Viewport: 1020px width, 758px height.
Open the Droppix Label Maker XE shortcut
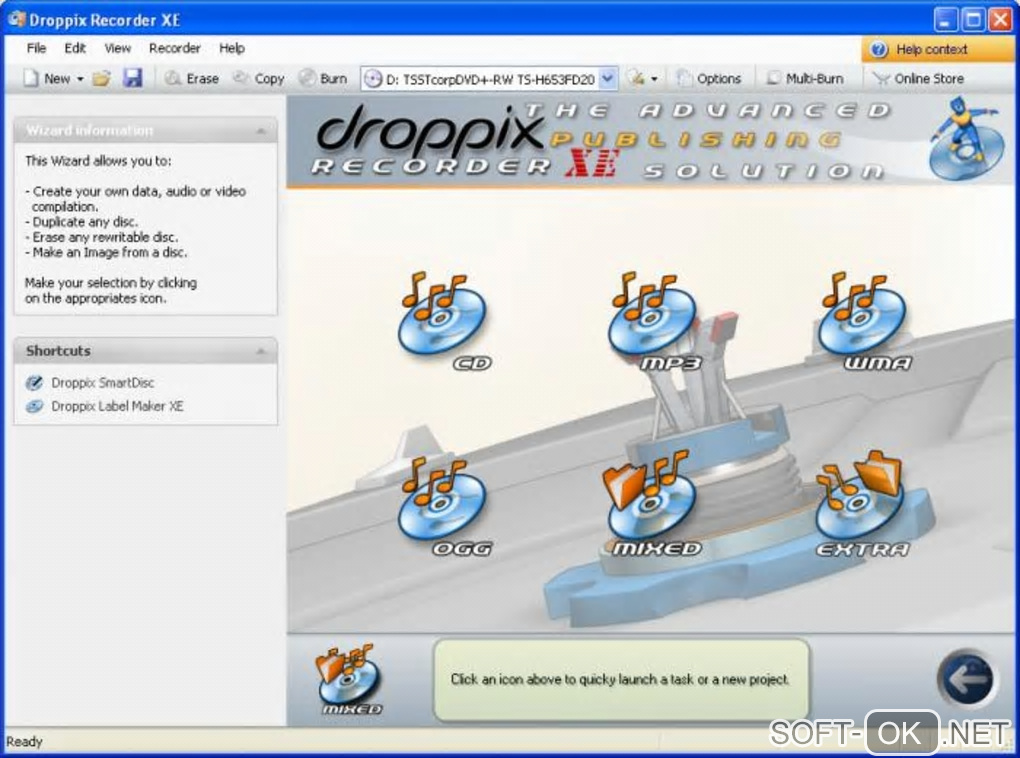click(x=117, y=406)
